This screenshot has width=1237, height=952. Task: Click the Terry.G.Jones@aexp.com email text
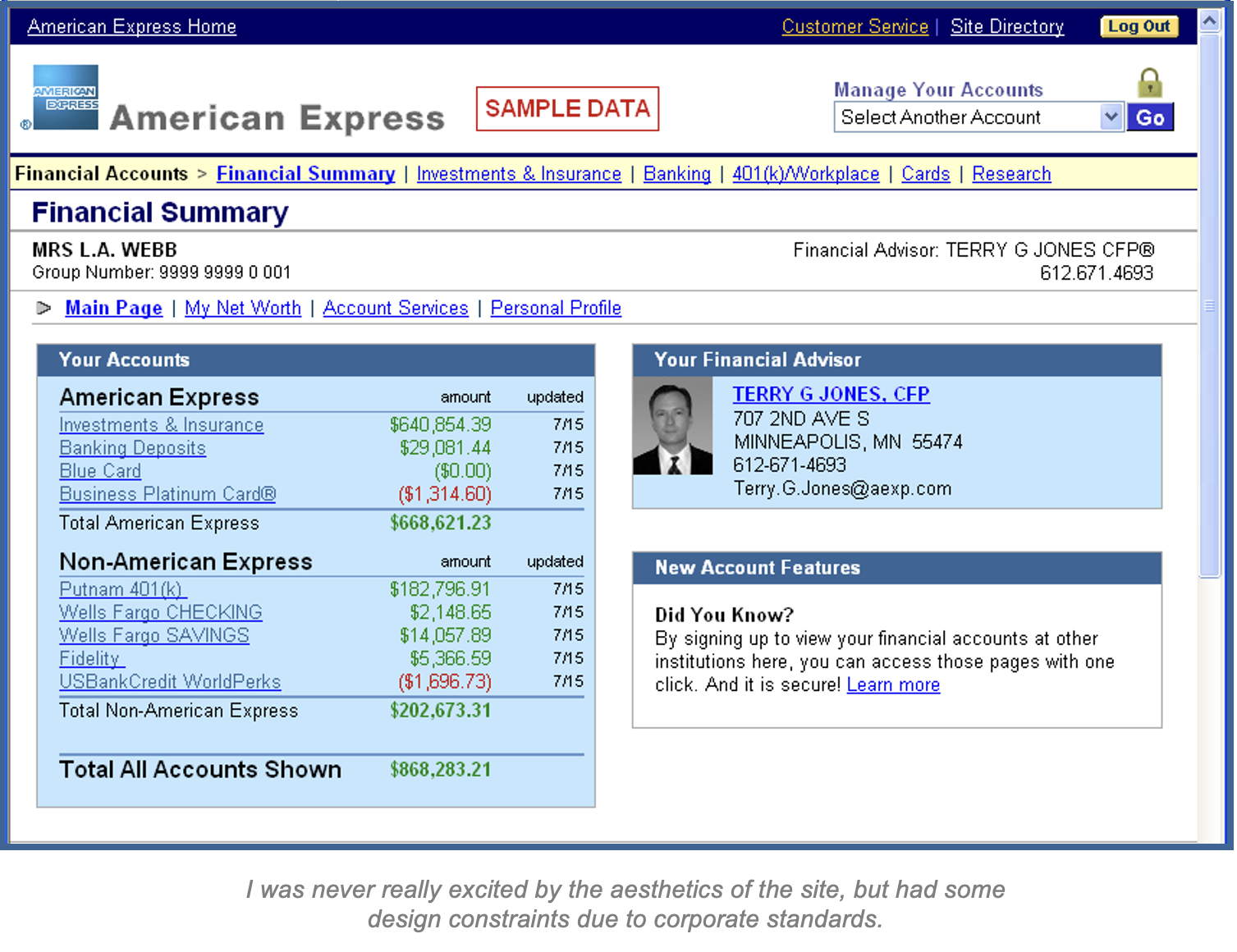(x=842, y=489)
